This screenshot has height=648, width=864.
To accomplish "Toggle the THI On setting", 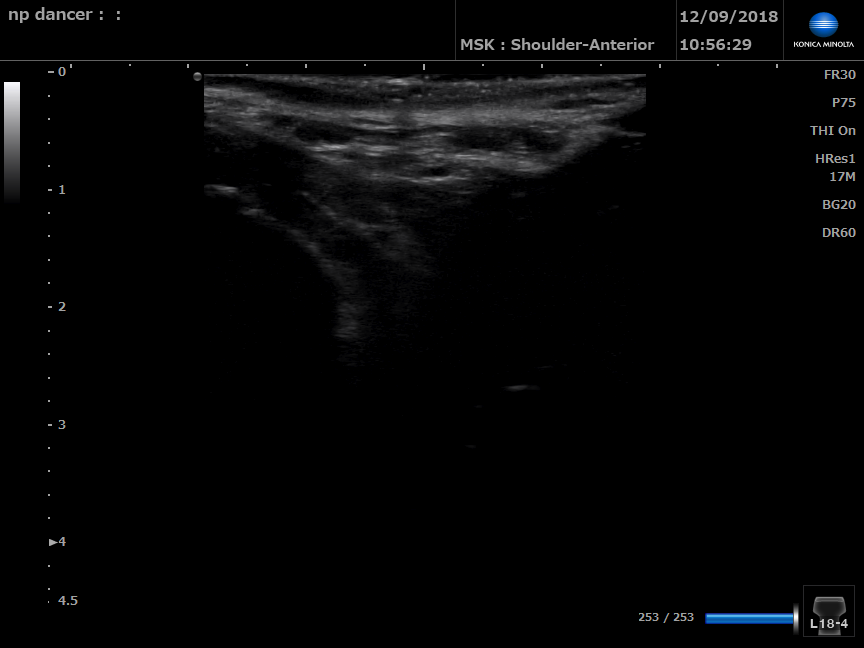I will [832, 131].
